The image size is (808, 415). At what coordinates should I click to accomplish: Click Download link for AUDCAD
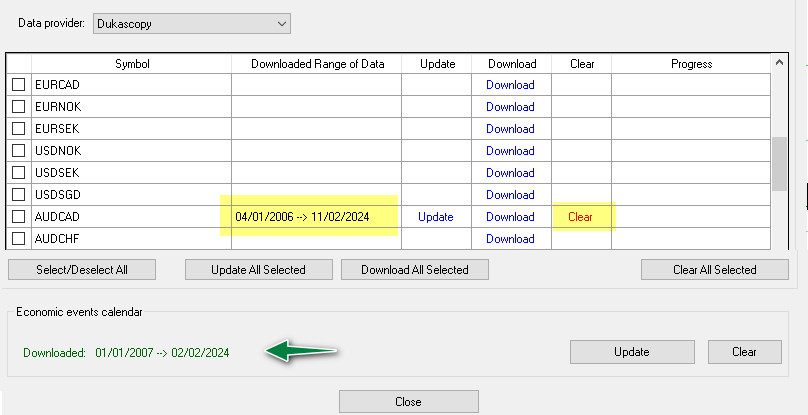[510, 217]
